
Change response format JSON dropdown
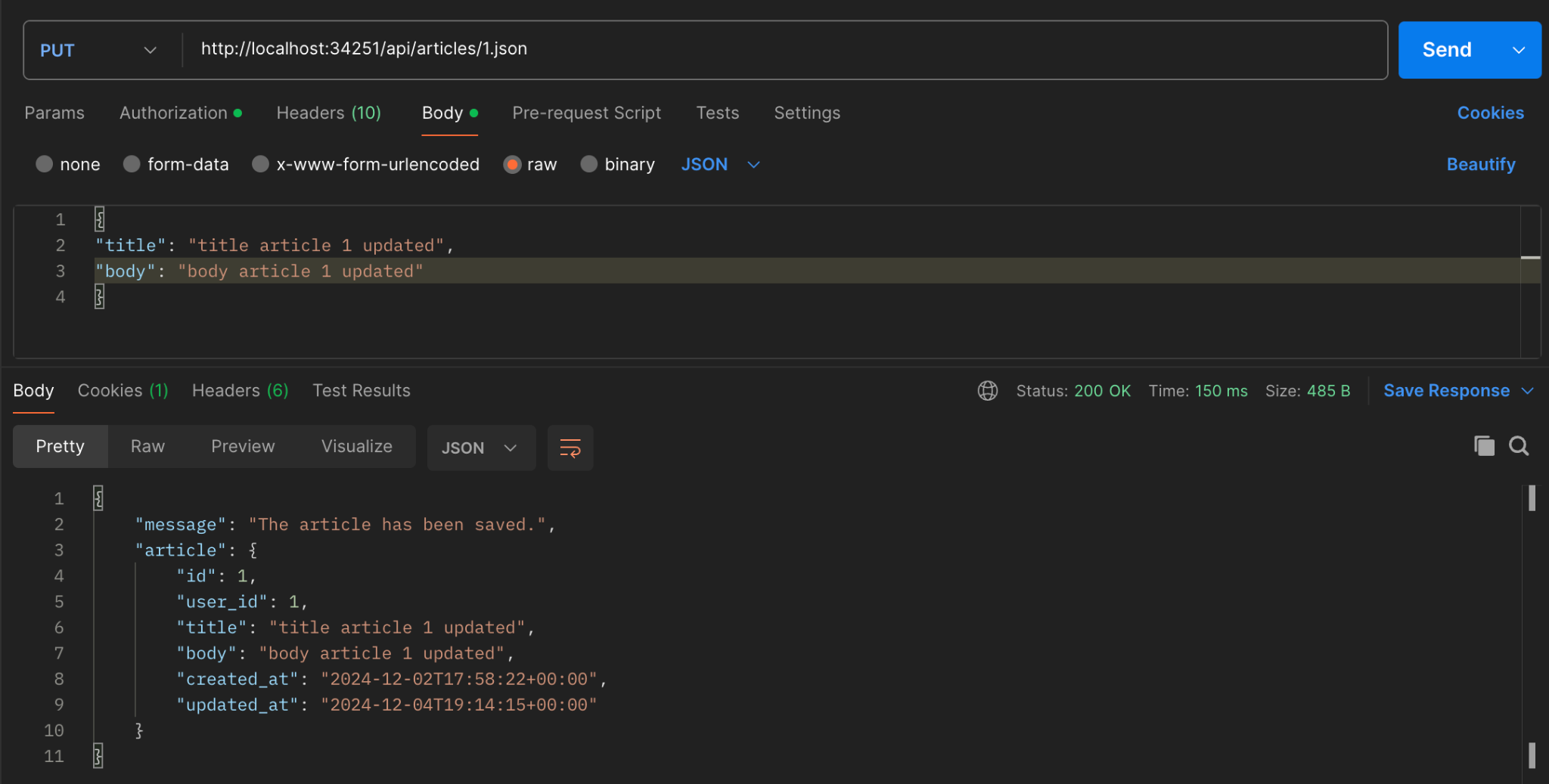[x=480, y=448]
